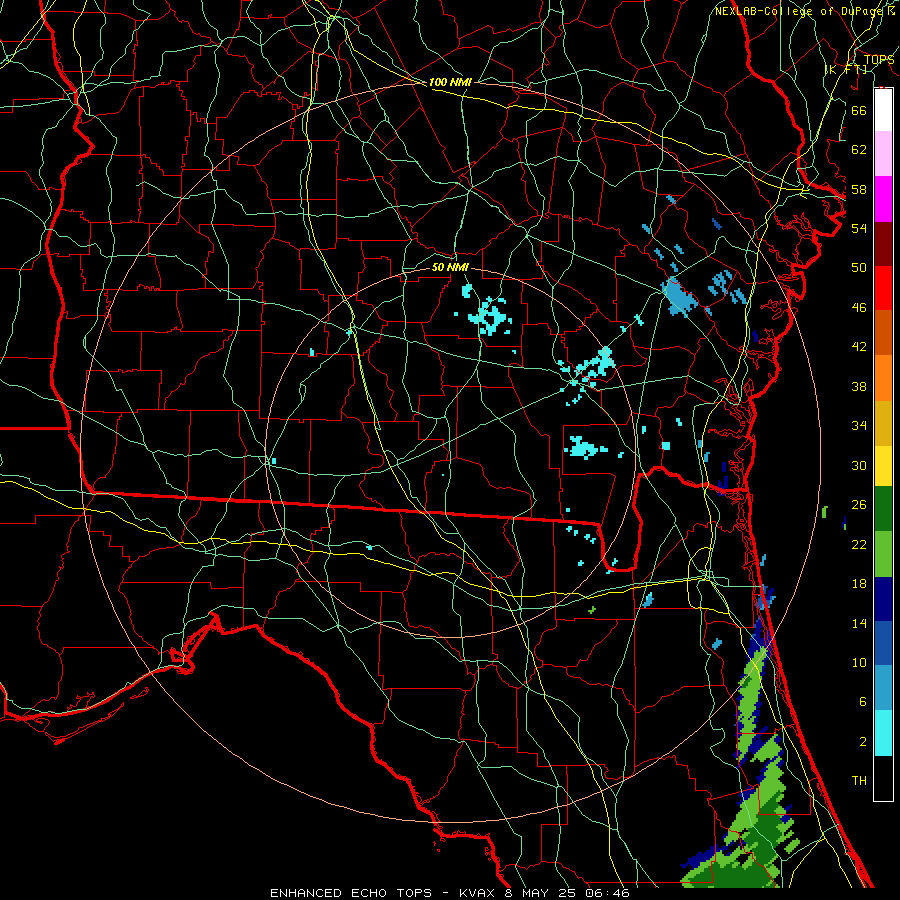
Task: Select the white legend color swatch
Action: coord(883,110)
